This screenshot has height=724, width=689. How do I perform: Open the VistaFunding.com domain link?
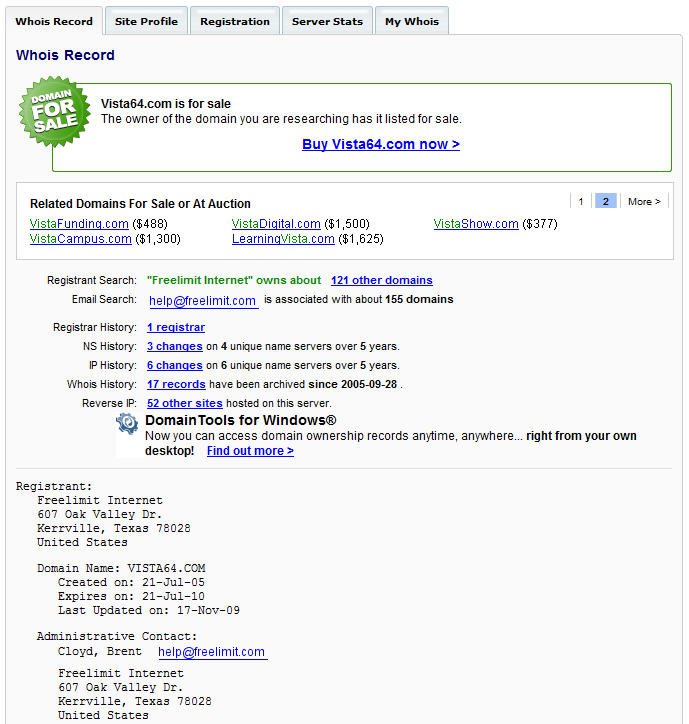(79, 224)
